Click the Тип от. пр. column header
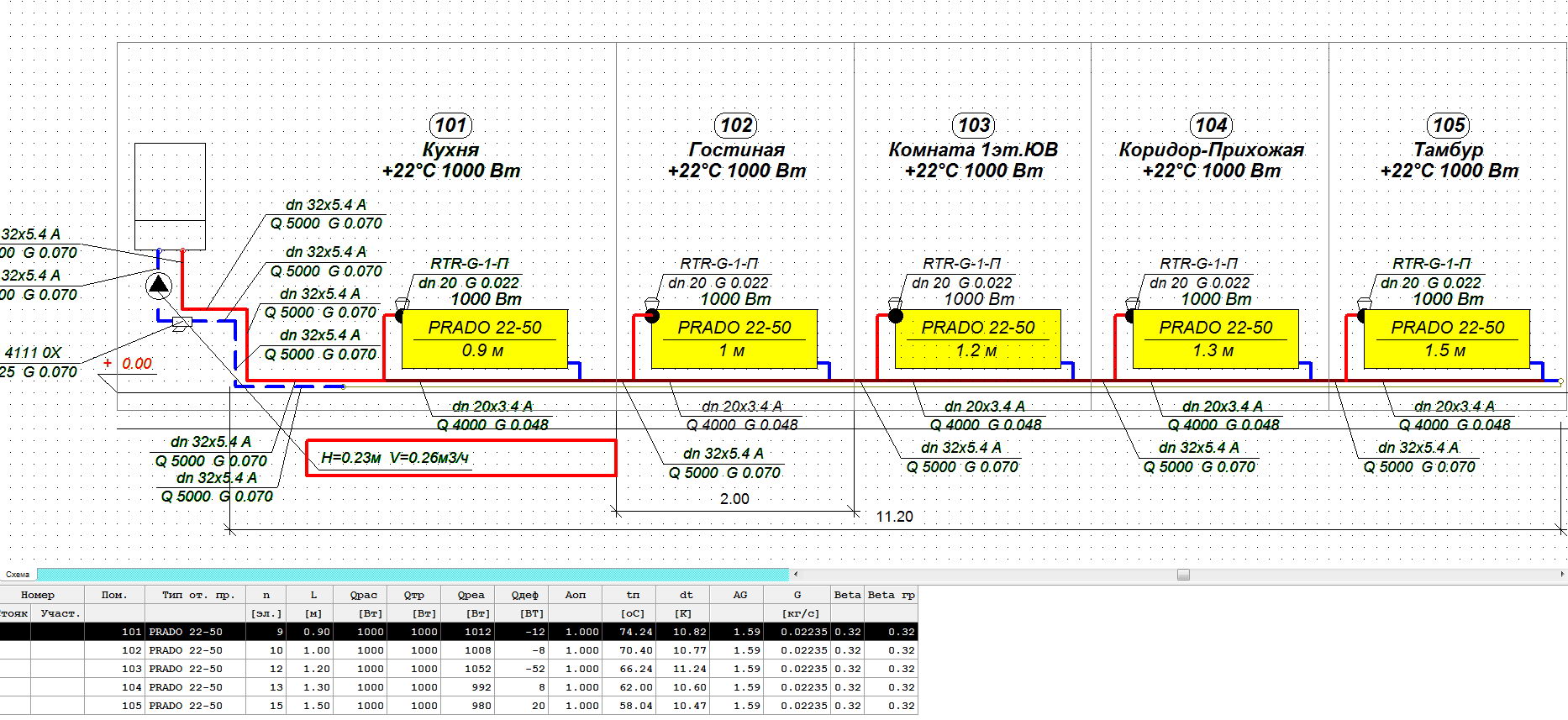 point(196,595)
